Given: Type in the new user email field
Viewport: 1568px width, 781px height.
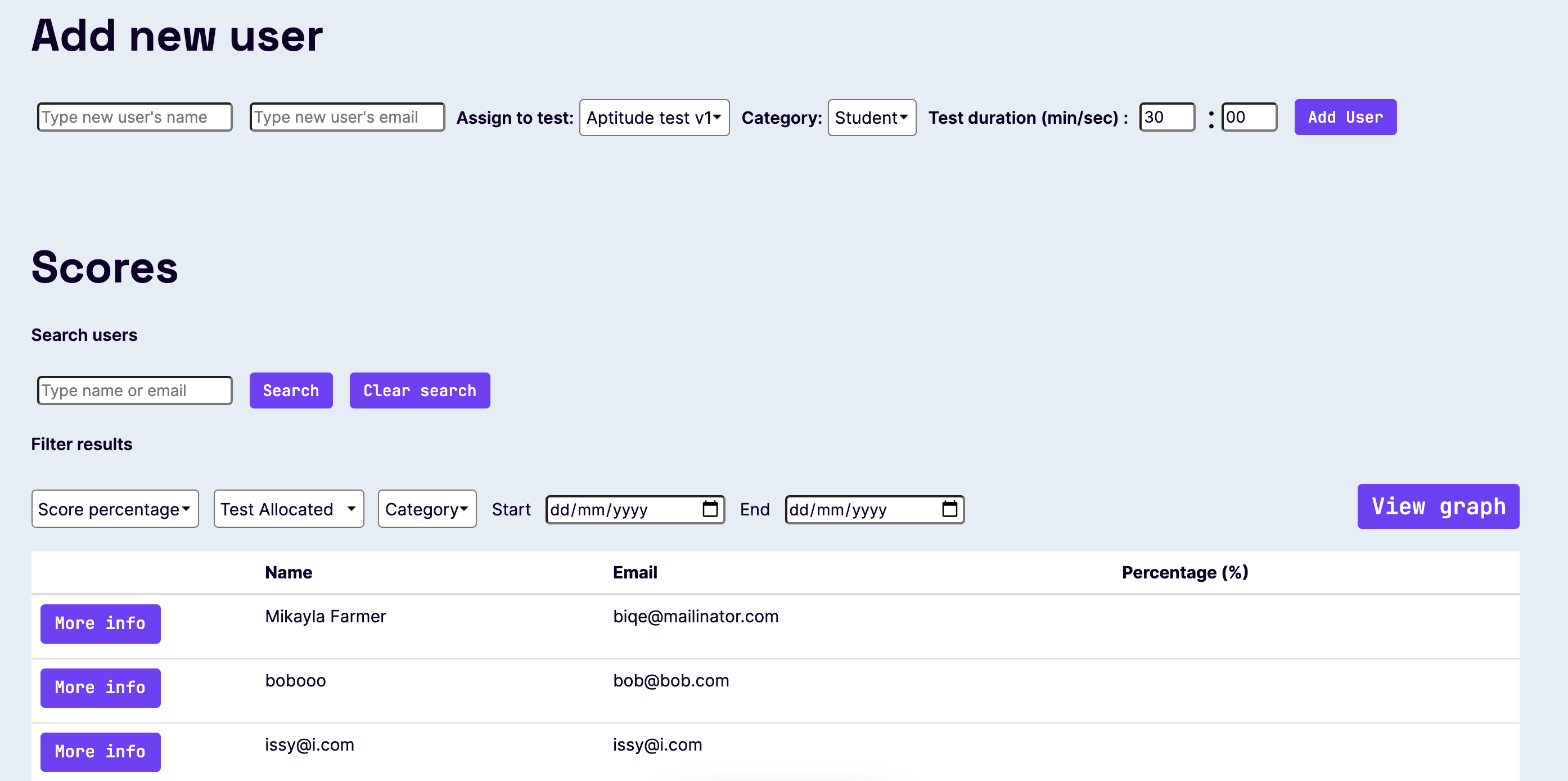Looking at the screenshot, I should [x=346, y=117].
